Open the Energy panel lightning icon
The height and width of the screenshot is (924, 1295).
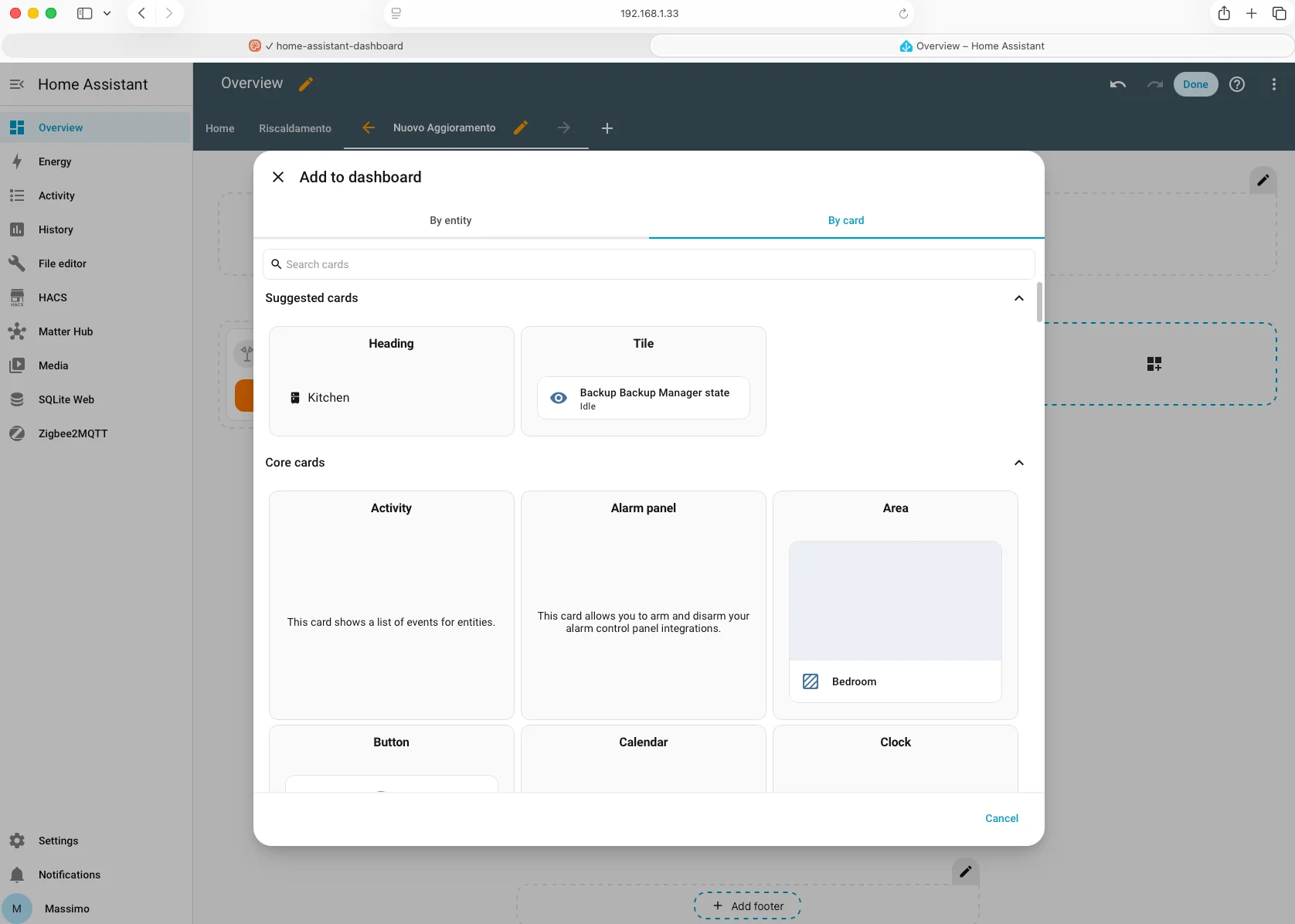click(17, 161)
